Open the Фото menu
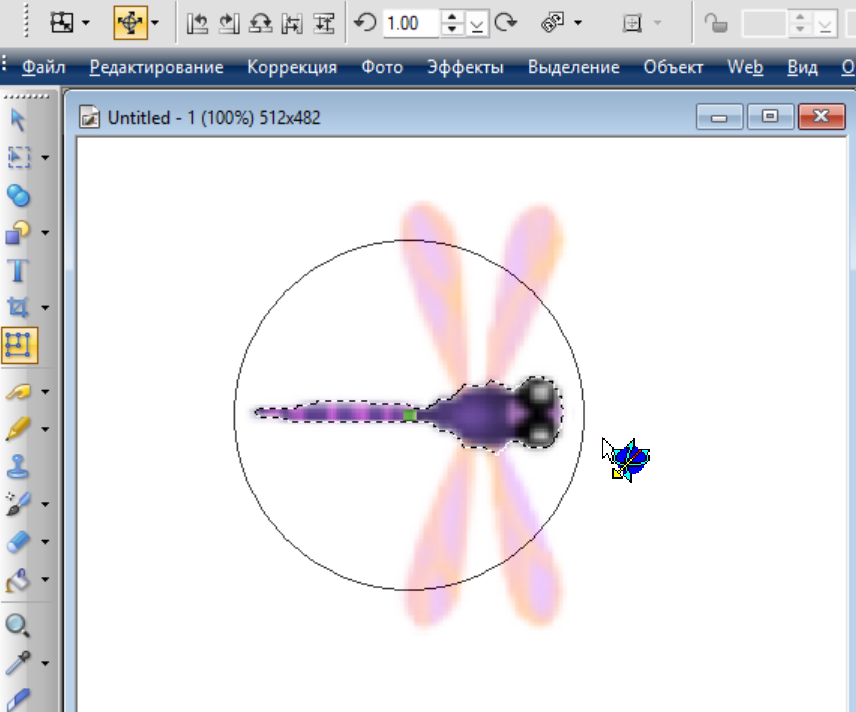Image resolution: width=856 pixels, height=712 pixels. (382, 67)
